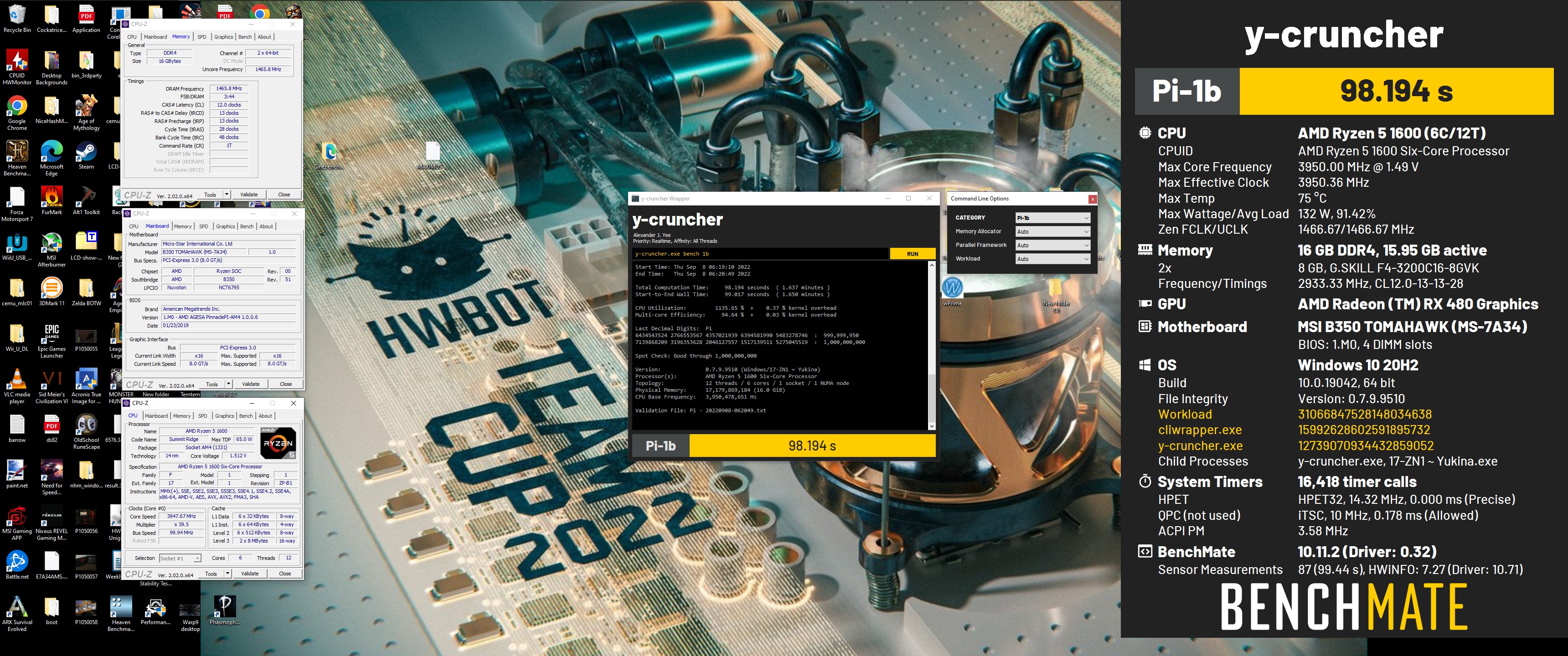The height and width of the screenshot is (656, 1568).
Task: Open the Zelda BOTW folder
Action: point(86,292)
